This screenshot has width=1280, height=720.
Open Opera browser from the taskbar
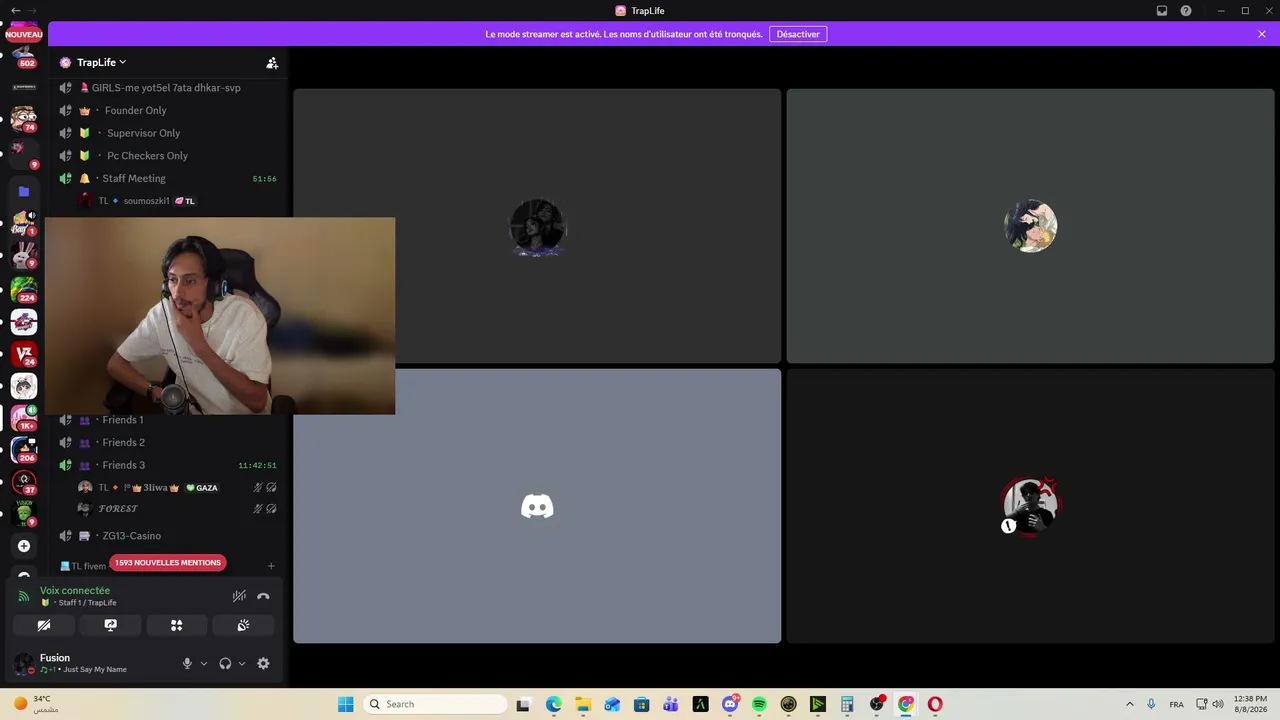point(935,704)
